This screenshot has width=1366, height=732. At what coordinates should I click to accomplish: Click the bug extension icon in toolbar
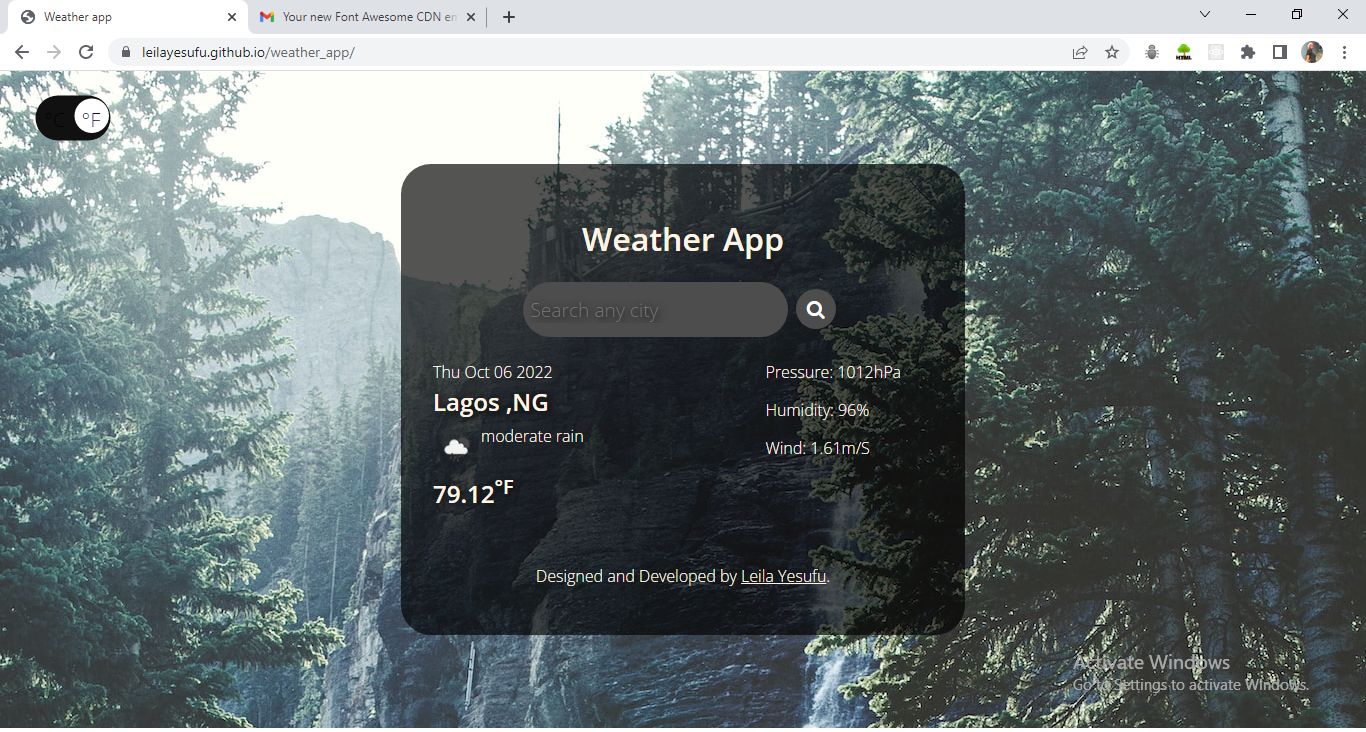coord(1152,52)
